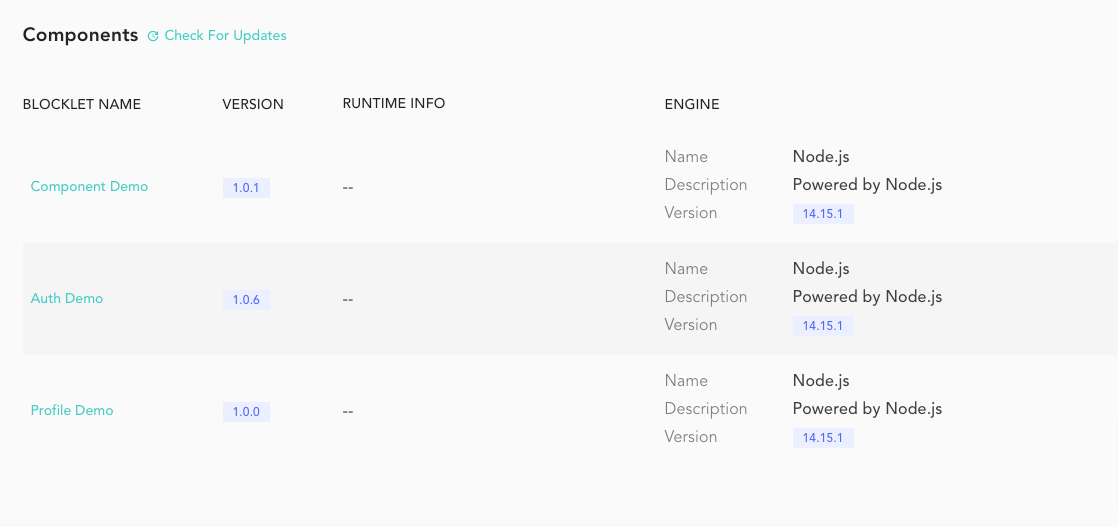Click Auth Demo's runtime info placeholder
This screenshot has width=1118, height=527.
coord(348,300)
